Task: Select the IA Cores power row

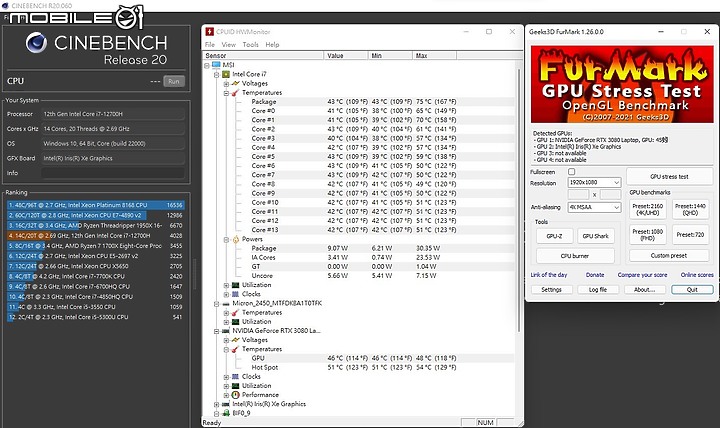Action: (360, 257)
